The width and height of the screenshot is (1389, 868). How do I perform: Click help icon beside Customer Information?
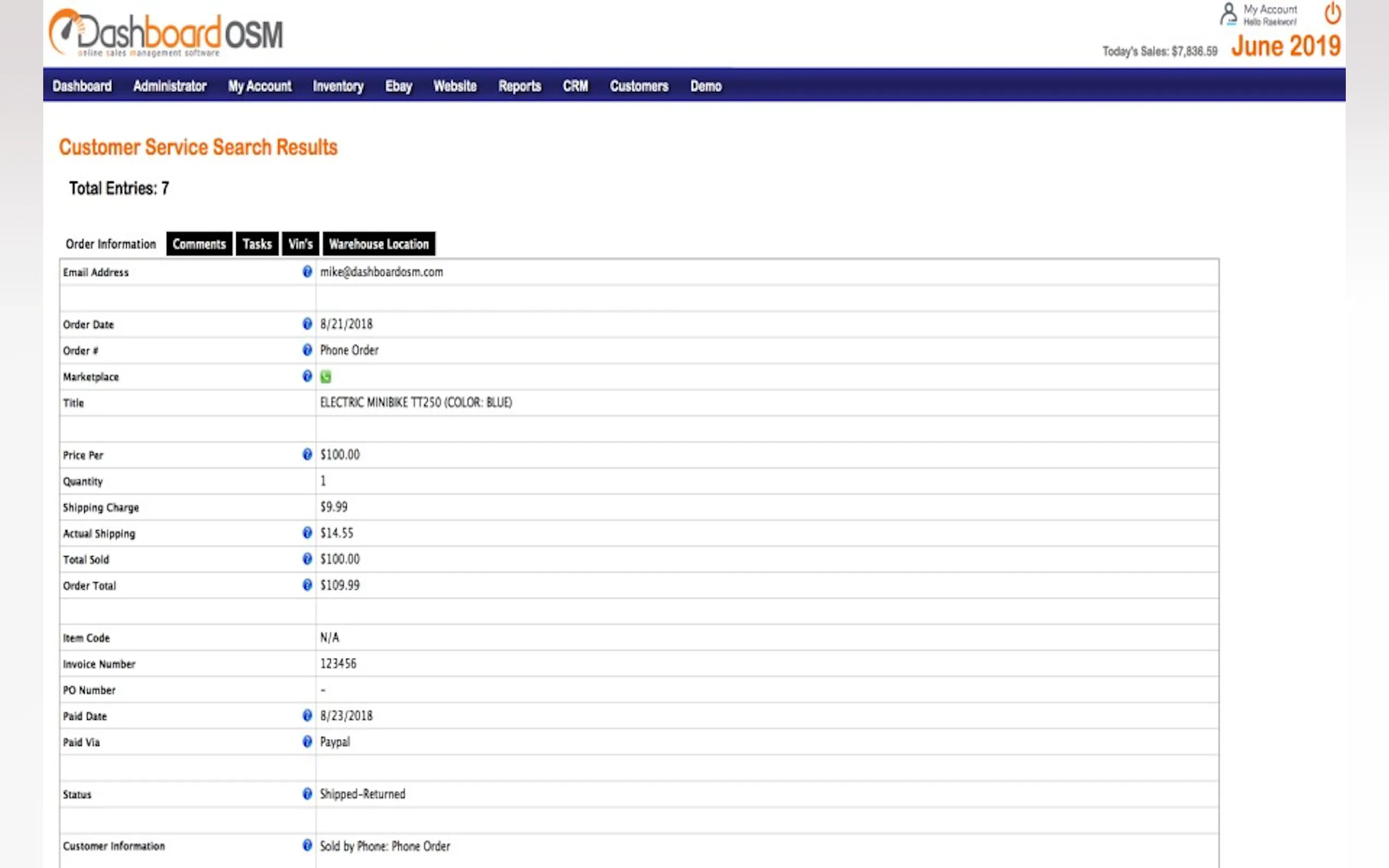(x=307, y=845)
